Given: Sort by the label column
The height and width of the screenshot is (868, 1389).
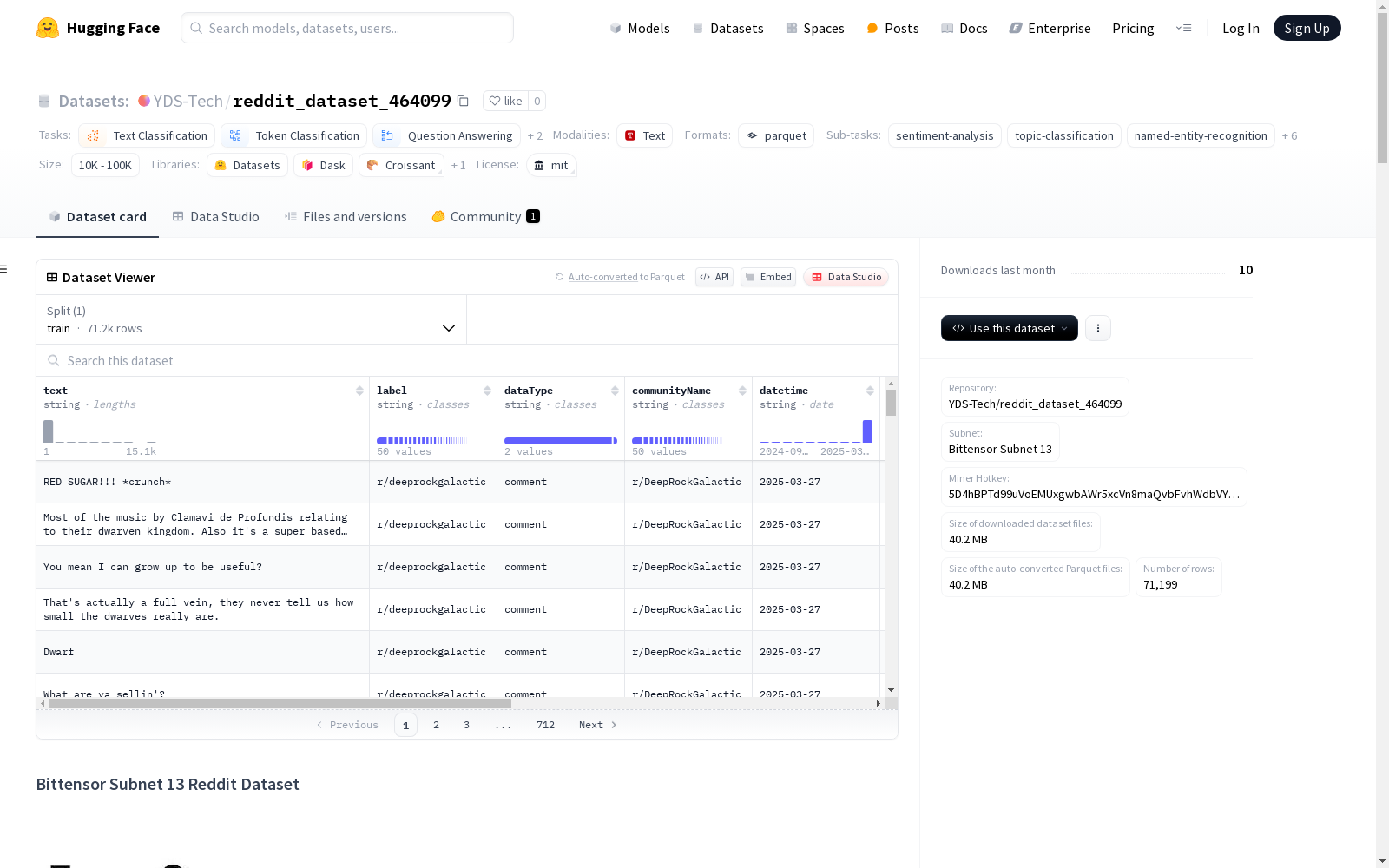Looking at the screenshot, I should (487, 391).
